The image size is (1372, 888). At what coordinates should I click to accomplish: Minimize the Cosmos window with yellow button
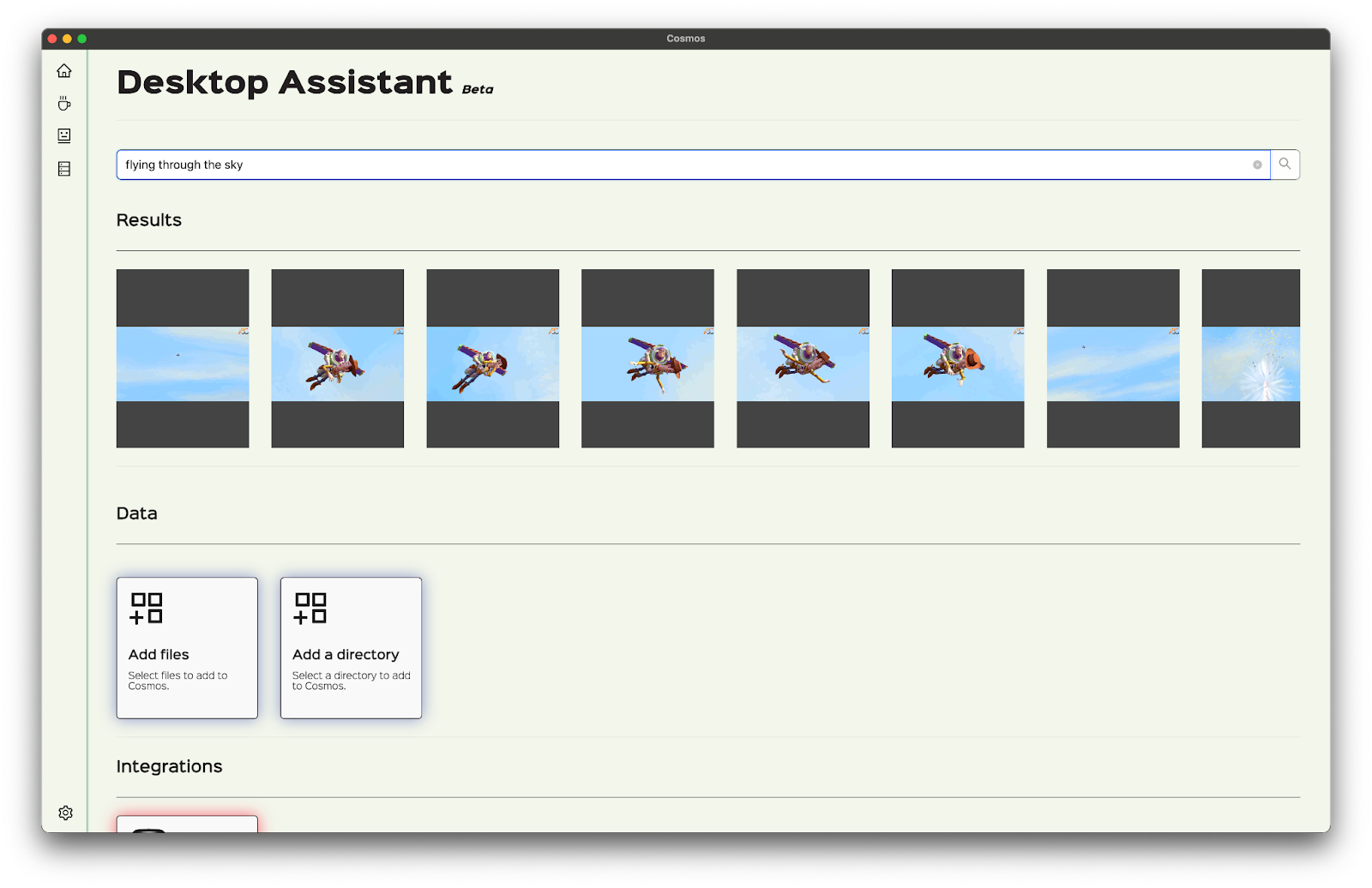click(67, 39)
